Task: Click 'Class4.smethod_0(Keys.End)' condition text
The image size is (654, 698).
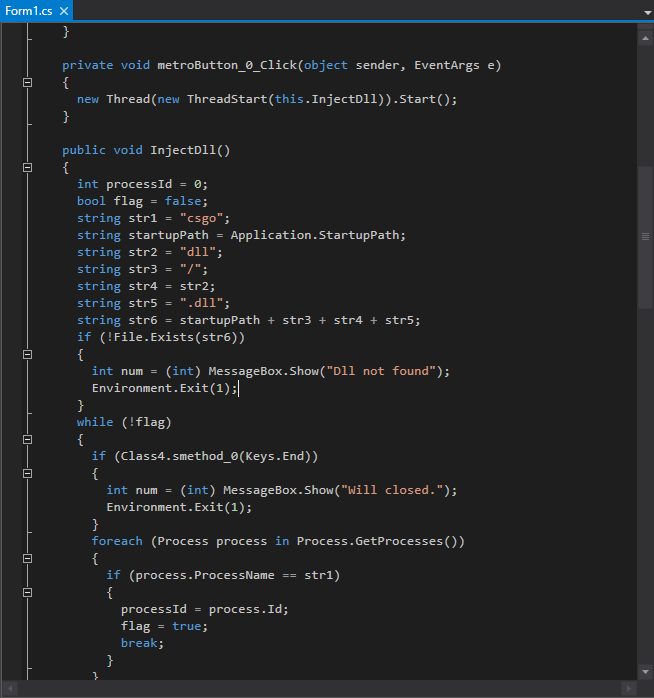Action: click(216, 456)
